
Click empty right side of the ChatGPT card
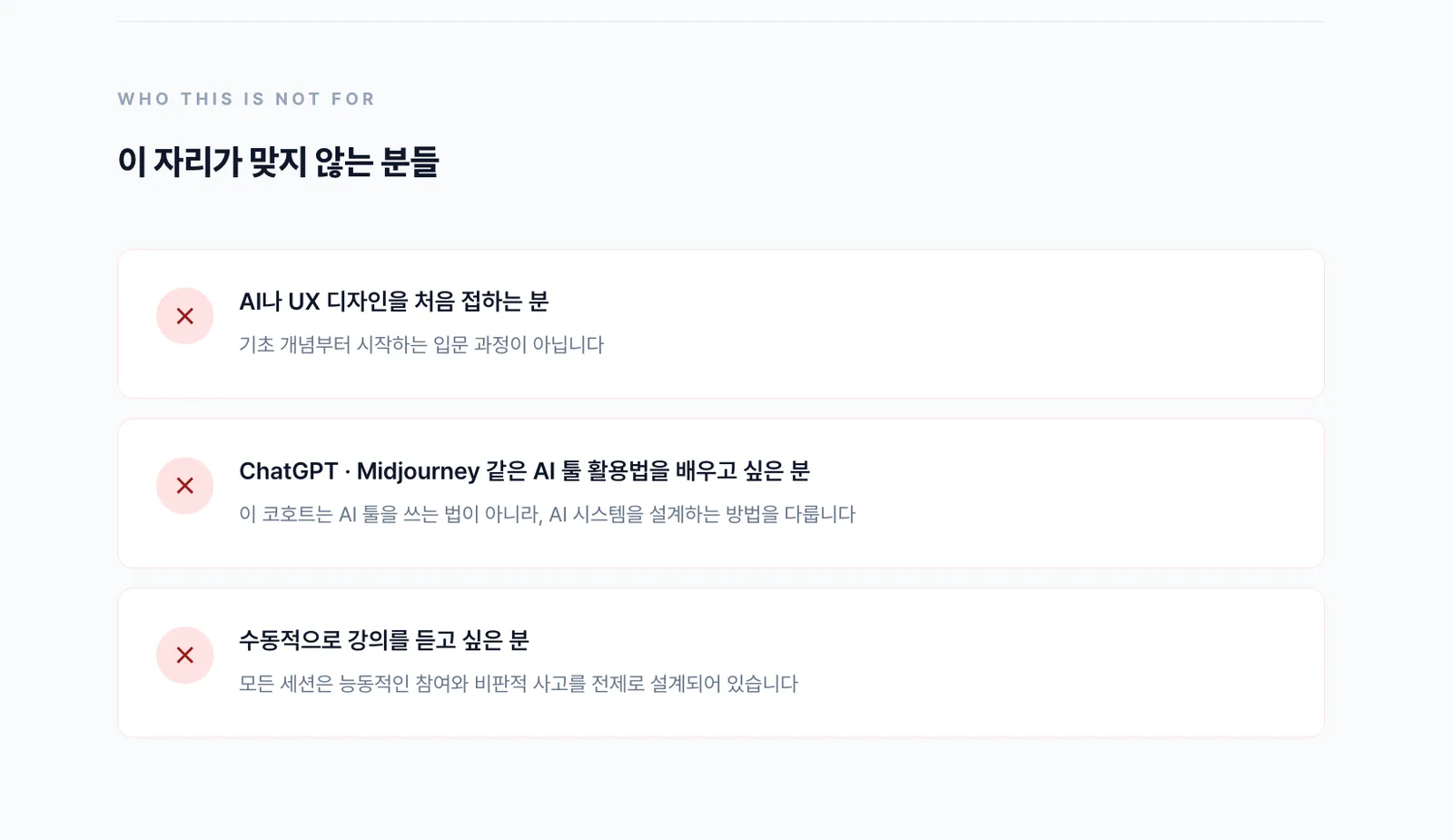1090,493
